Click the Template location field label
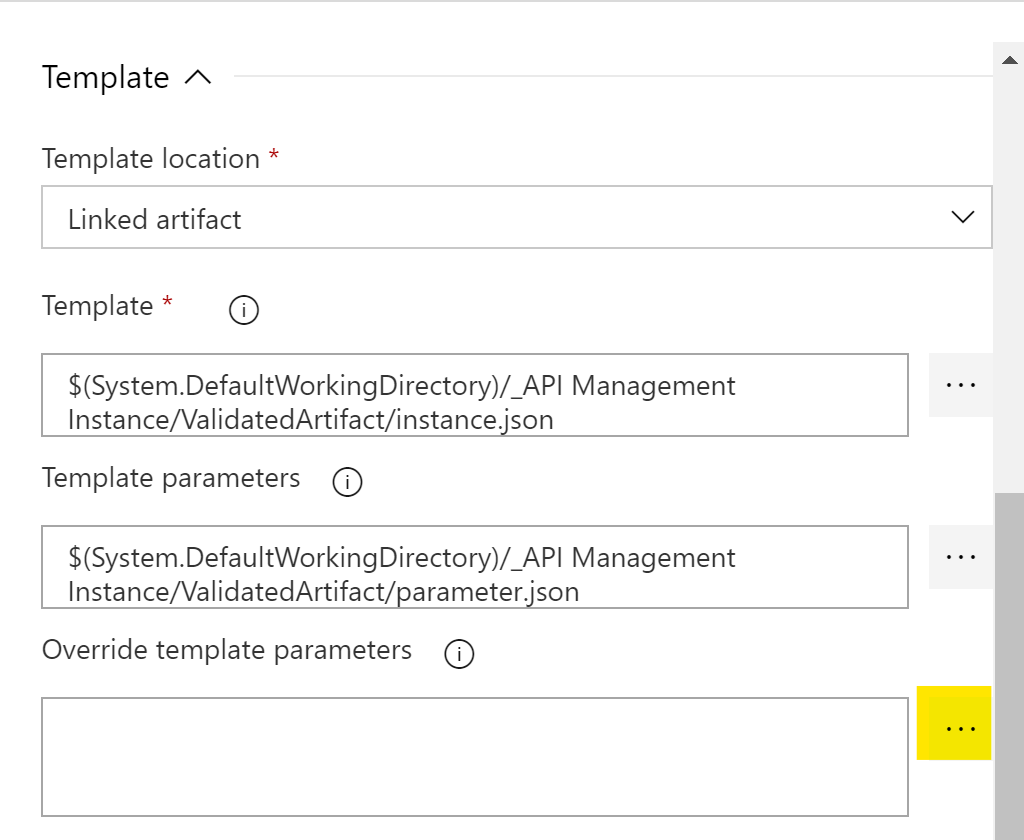Image resolution: width=1024 pixels, height=840 pixels. point(151,159)
